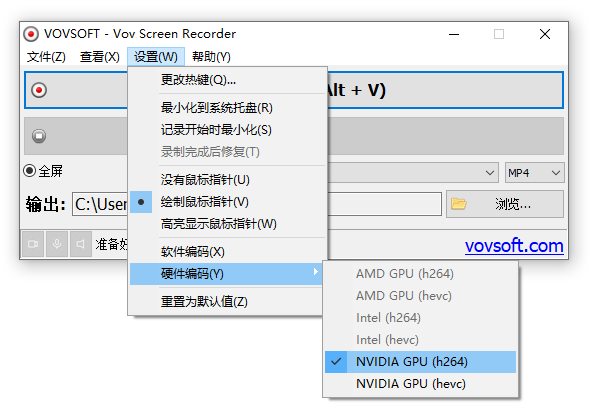Click the folder icon on browse button
The height and width of the screenshot is (409, 593).
pos(459,204)
